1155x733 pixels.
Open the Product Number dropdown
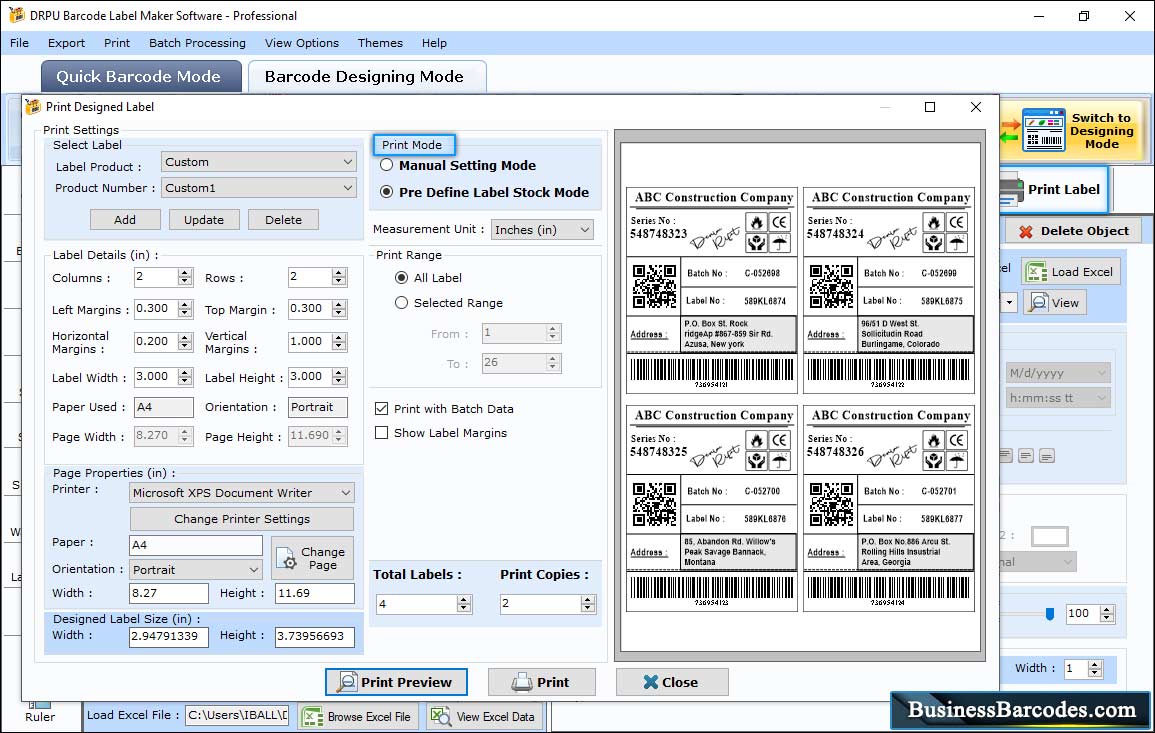coord(259,188)
